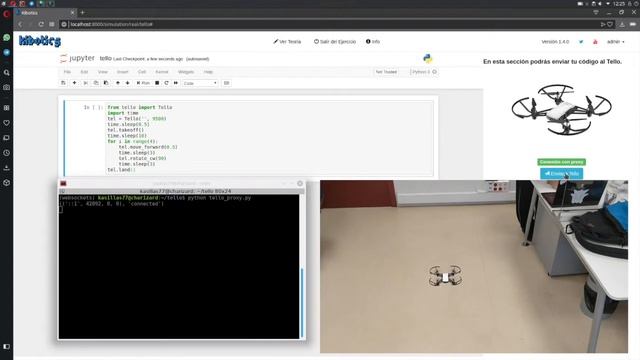This screenshot has width=640, height=360.
Task: Paste cells below in Jupyter toolbar
Action: coord(106,83)
